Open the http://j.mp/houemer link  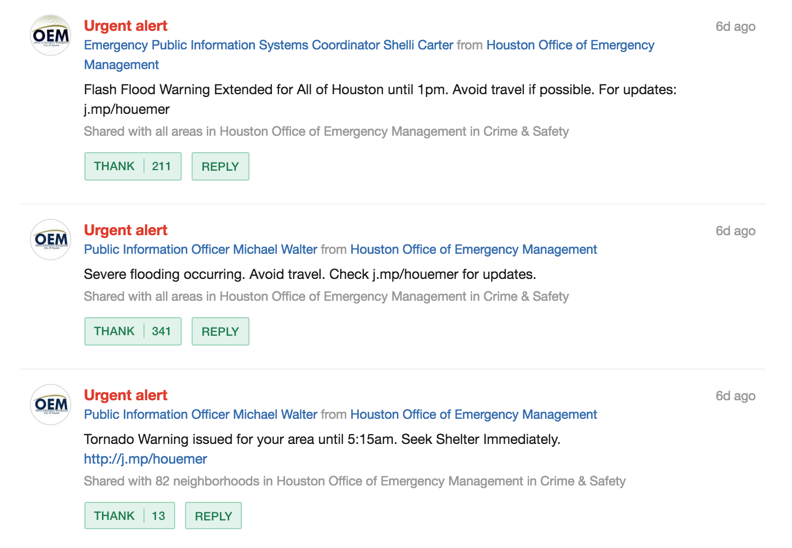coord(145,459)
